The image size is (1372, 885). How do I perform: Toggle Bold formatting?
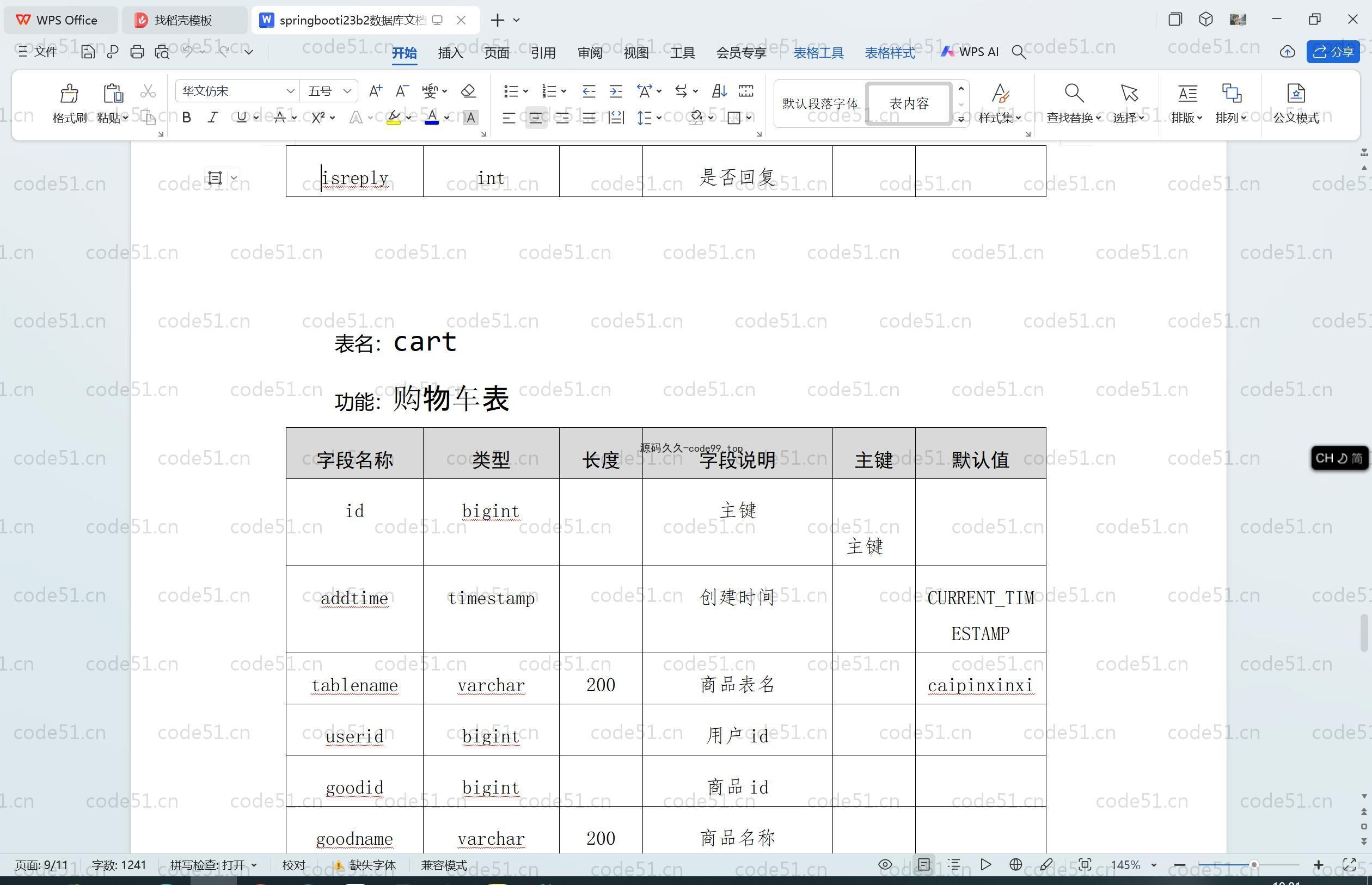(x=186, y=118)
